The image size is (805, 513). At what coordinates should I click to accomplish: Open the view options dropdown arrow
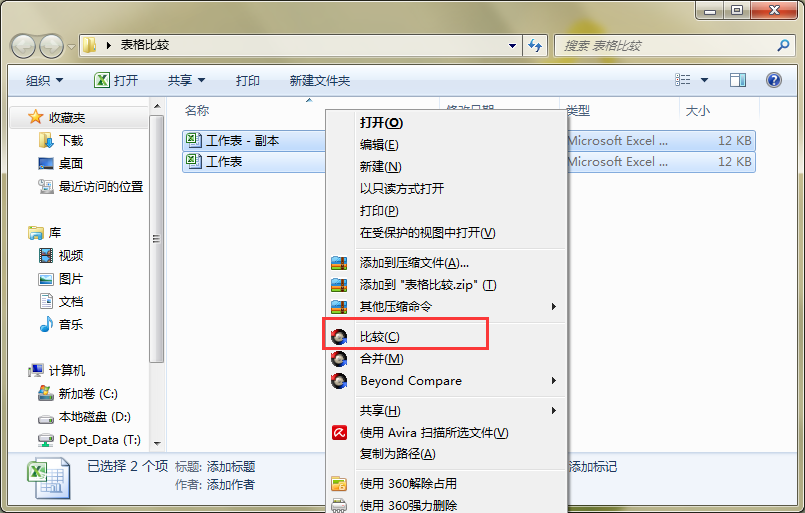(x=704, y=80)
